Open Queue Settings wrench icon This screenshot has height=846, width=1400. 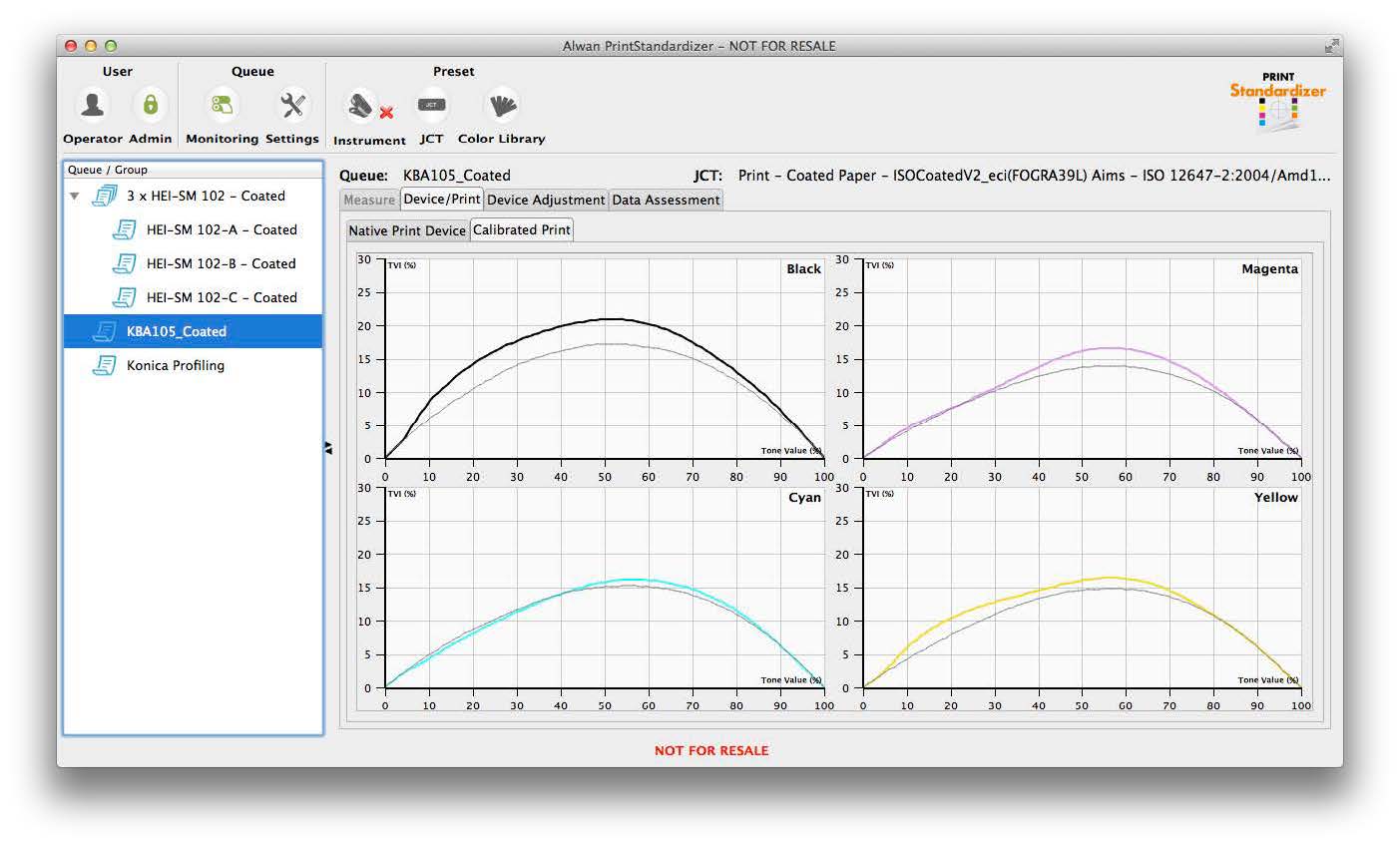292,105
